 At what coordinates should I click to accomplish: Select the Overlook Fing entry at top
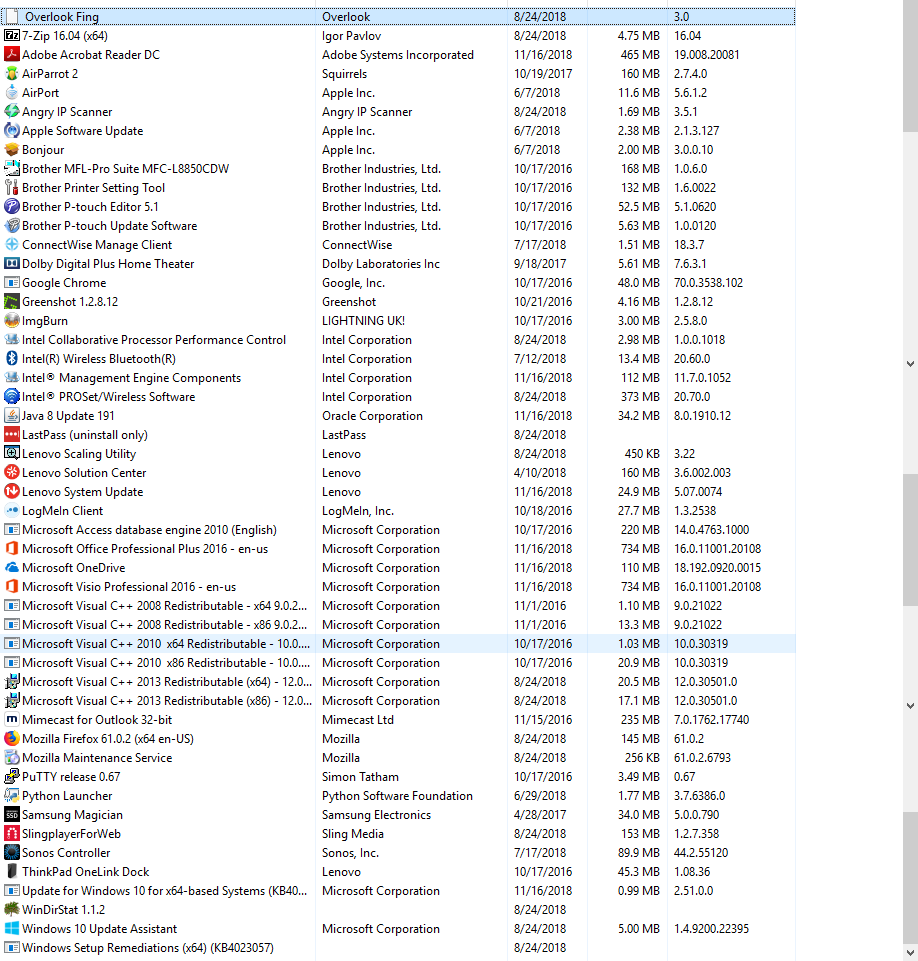tap(62, 17)
